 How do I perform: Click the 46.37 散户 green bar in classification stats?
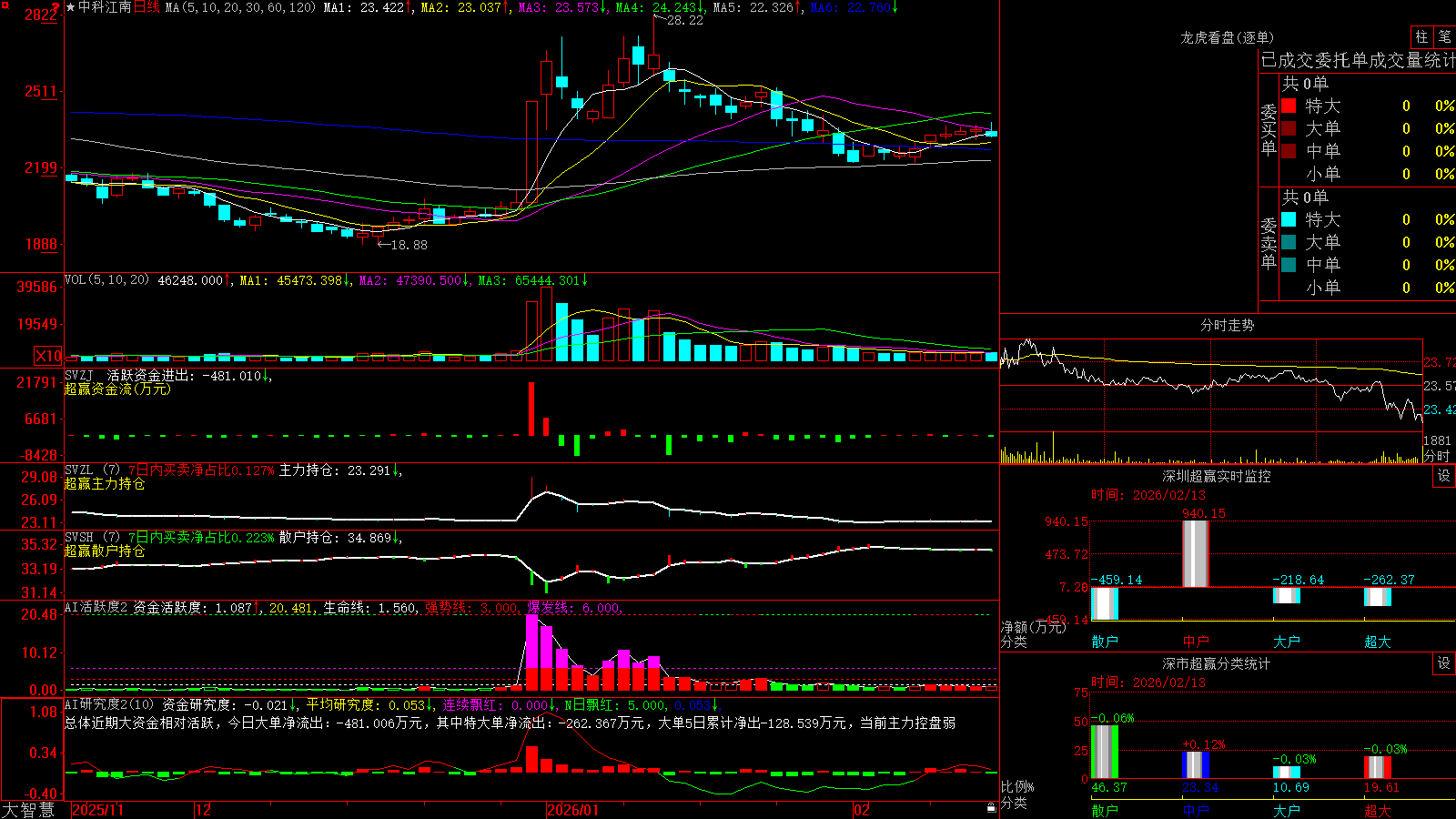(x=1105, y=752)
